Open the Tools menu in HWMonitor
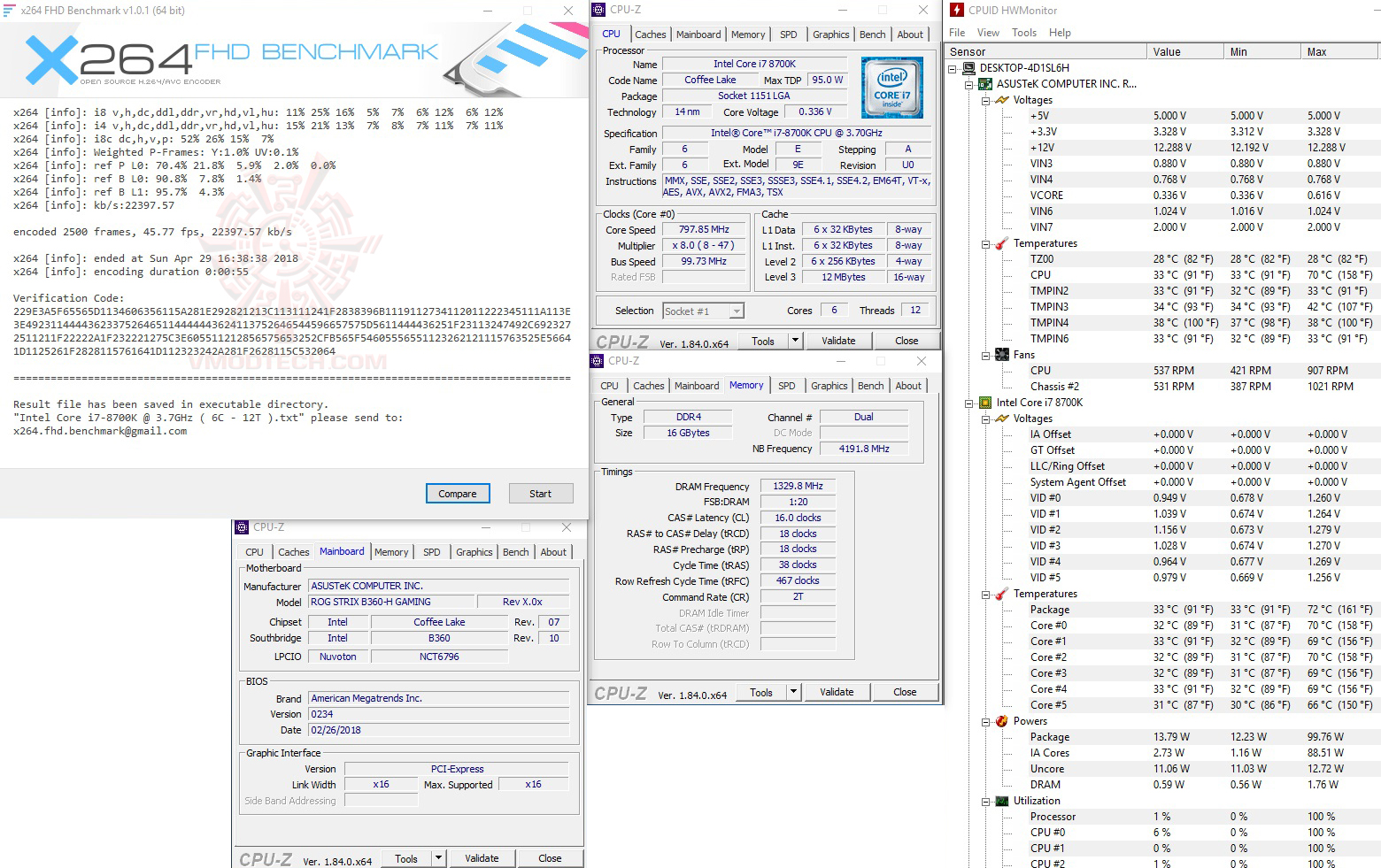Image resolution: width=1381 pixels, height=868 pixels. click(x=1023, y=32)
